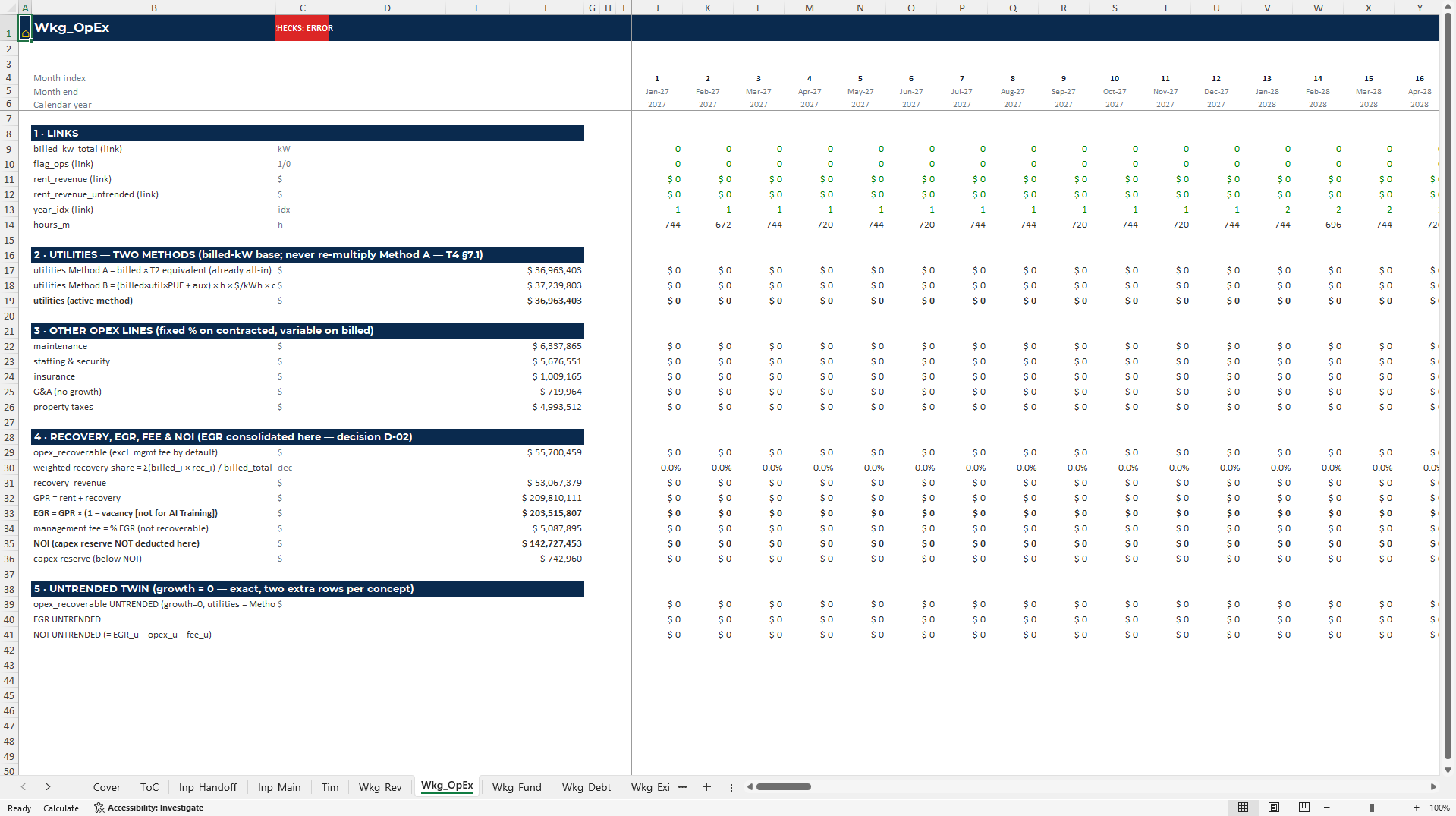Select column J header
The width and height of the screenshot is (1456, 816).
[x=657, y=8]
